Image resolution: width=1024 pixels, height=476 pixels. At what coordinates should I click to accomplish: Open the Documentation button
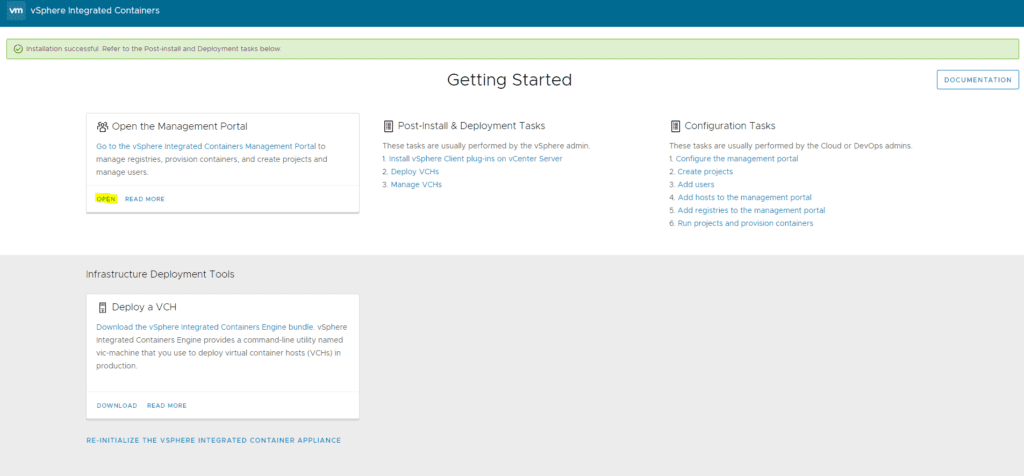tap(977, 80)
